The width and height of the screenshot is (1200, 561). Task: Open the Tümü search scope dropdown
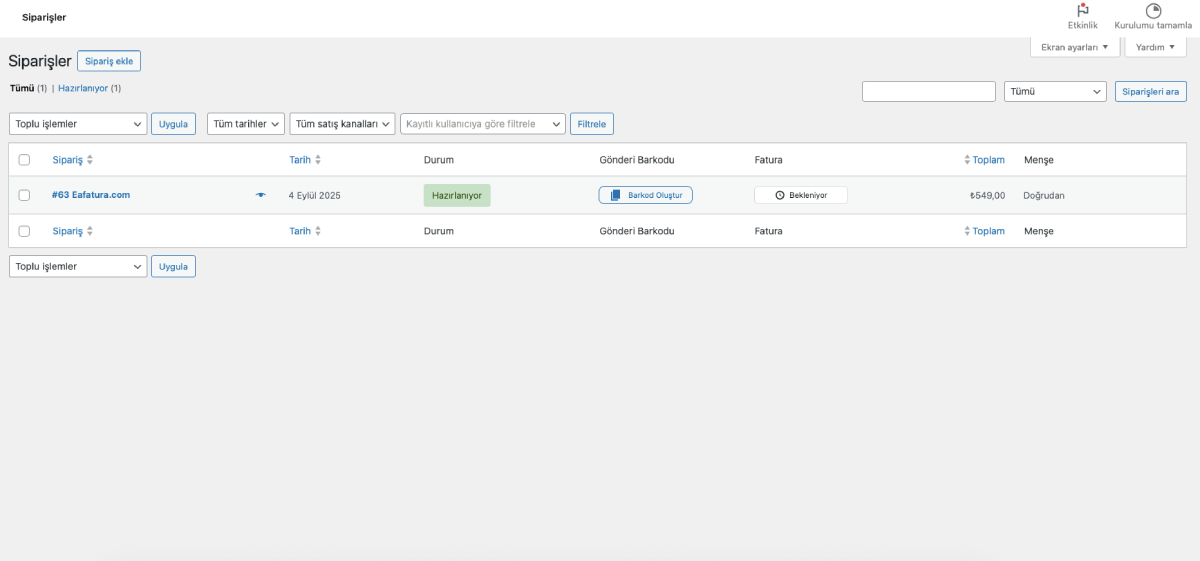click(1055, 91)
